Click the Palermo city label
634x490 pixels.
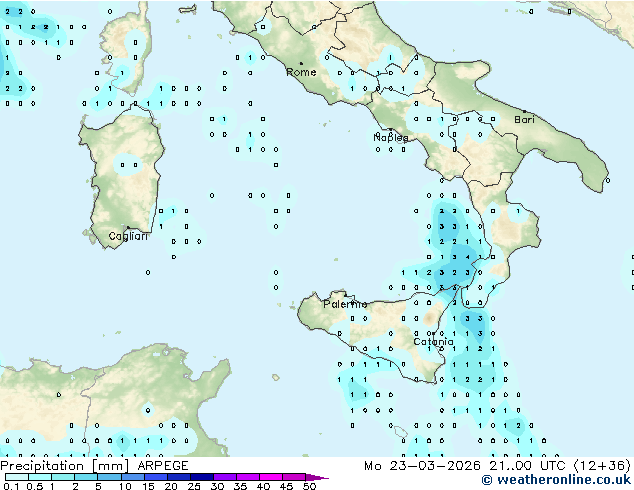[345, 304]
